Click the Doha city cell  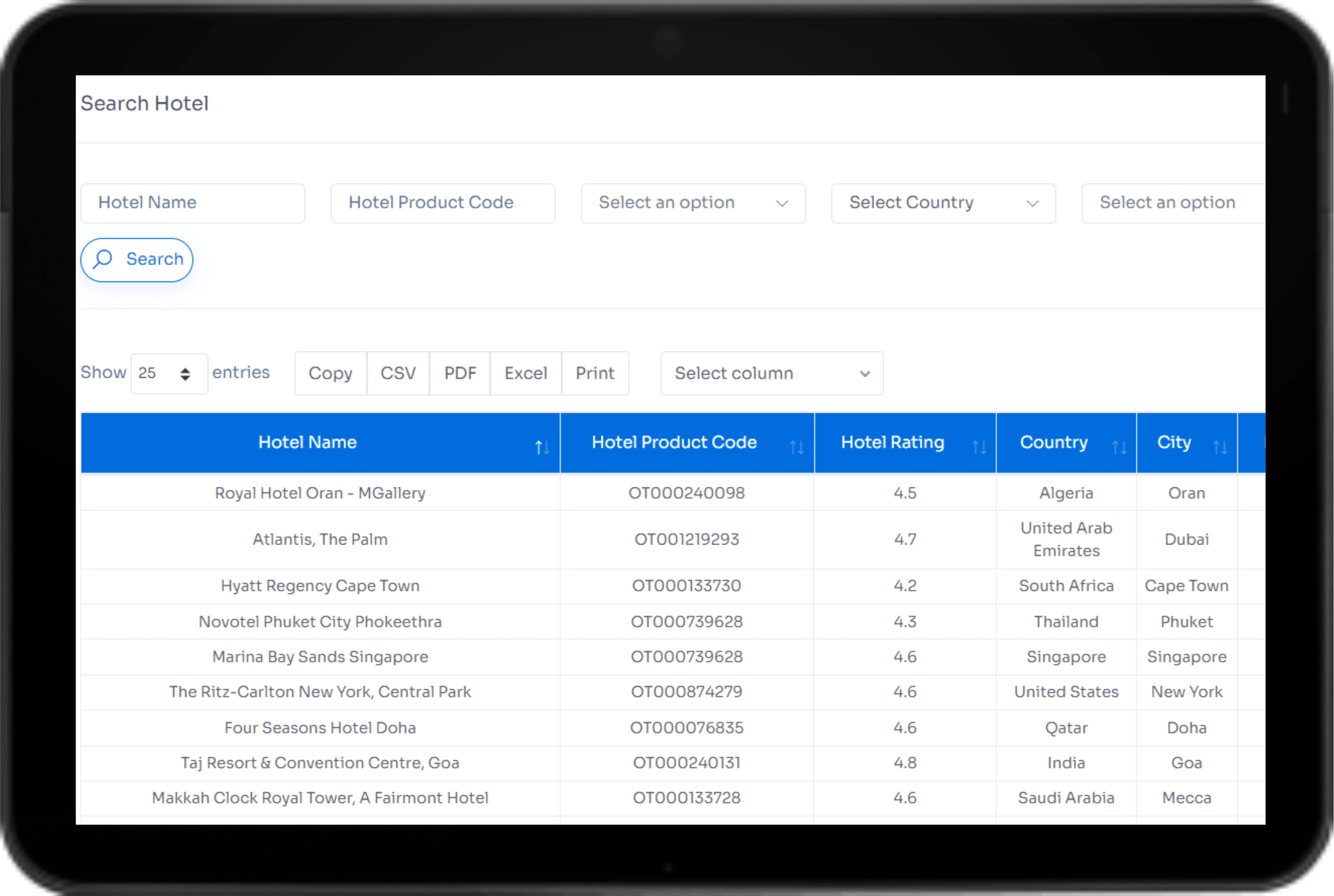[x=1186, y=727]
